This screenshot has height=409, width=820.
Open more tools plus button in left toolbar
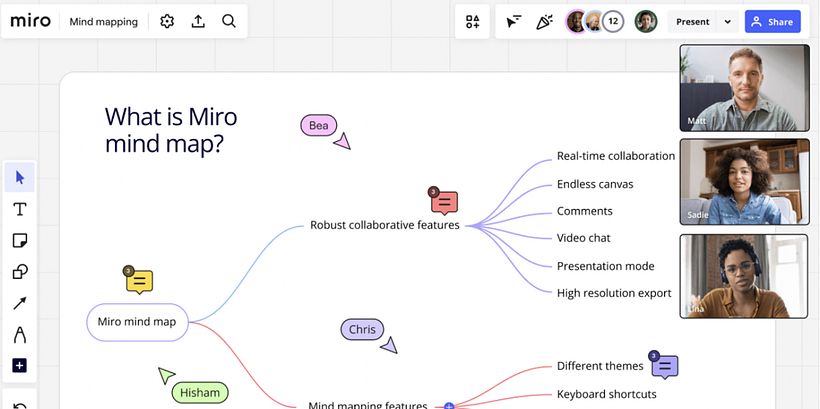point(19,366)
